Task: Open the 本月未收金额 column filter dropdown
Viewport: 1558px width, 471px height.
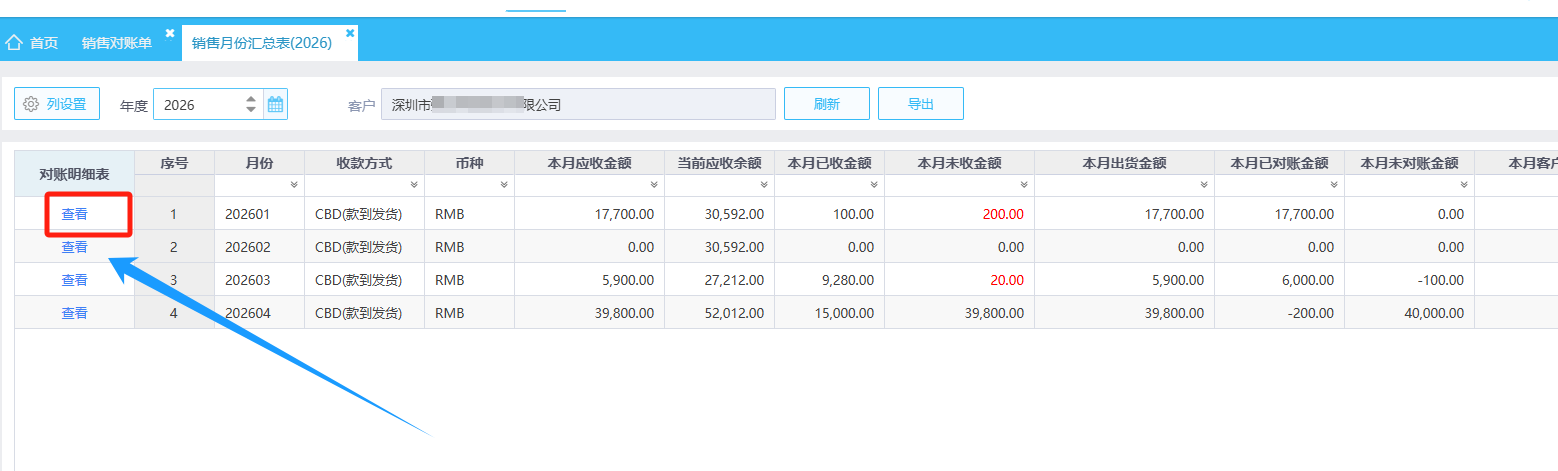Action: pos(1024,185)
